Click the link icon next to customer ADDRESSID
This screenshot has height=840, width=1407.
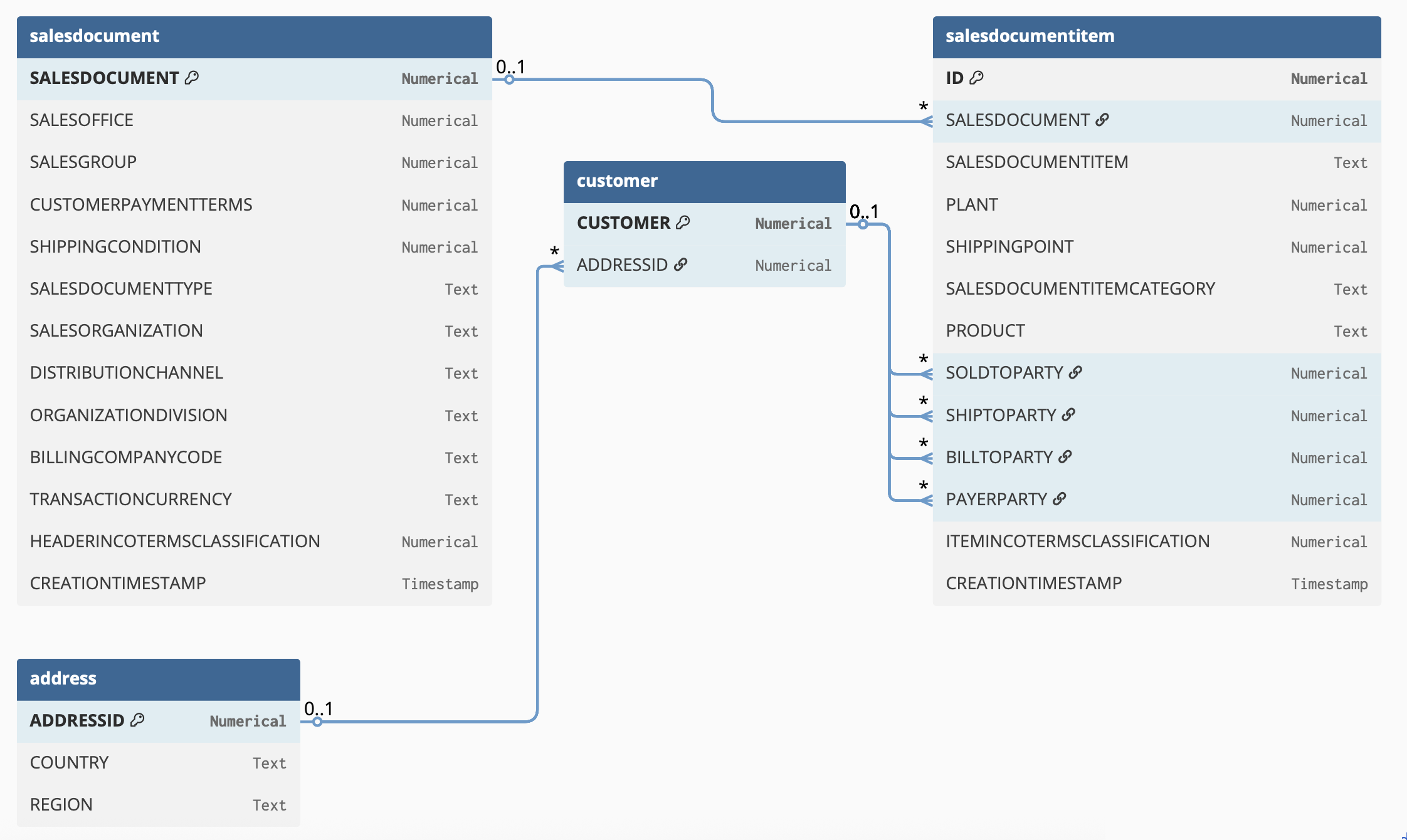click(680, 265)
